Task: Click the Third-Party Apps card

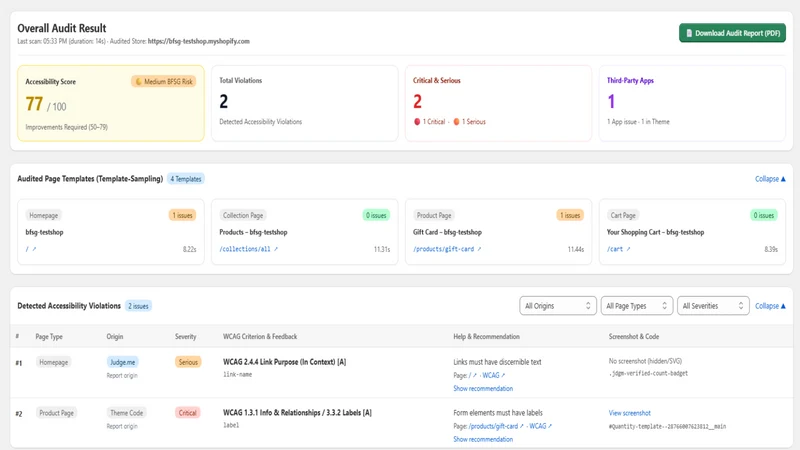Action: coord(692,103)
